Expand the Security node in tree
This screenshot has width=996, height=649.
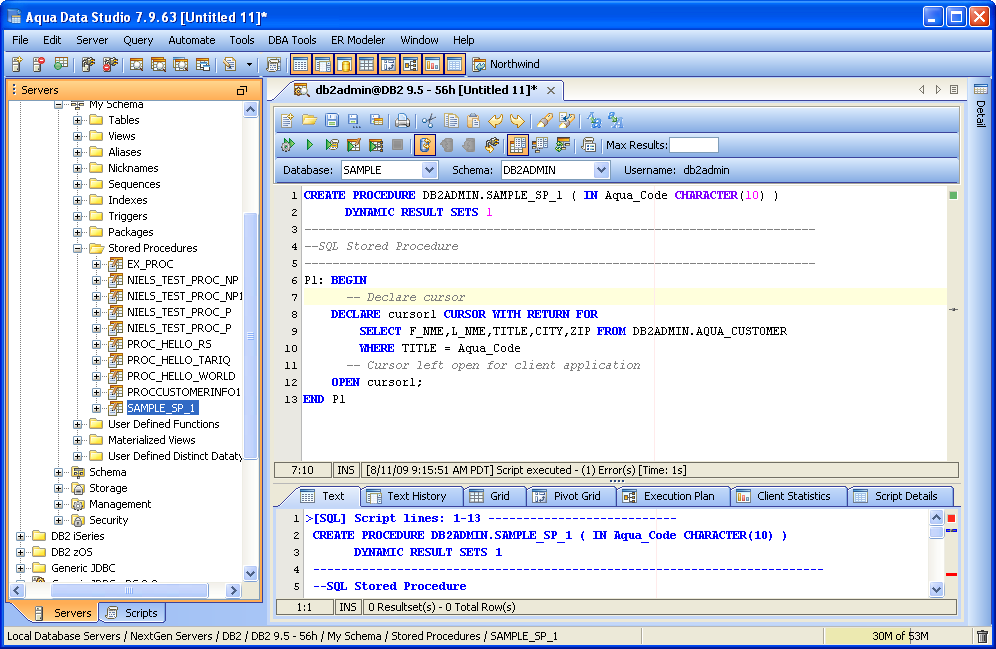pos(58,520)
